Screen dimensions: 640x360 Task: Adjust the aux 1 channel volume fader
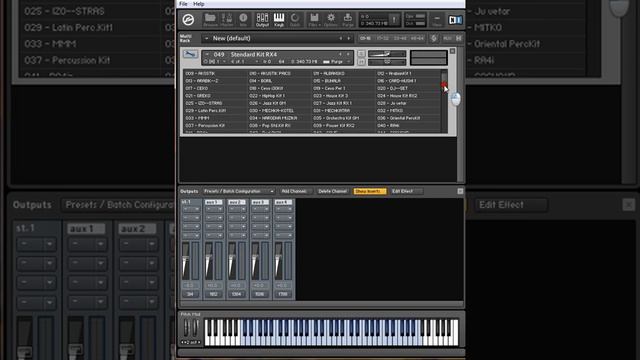[209, 260]
